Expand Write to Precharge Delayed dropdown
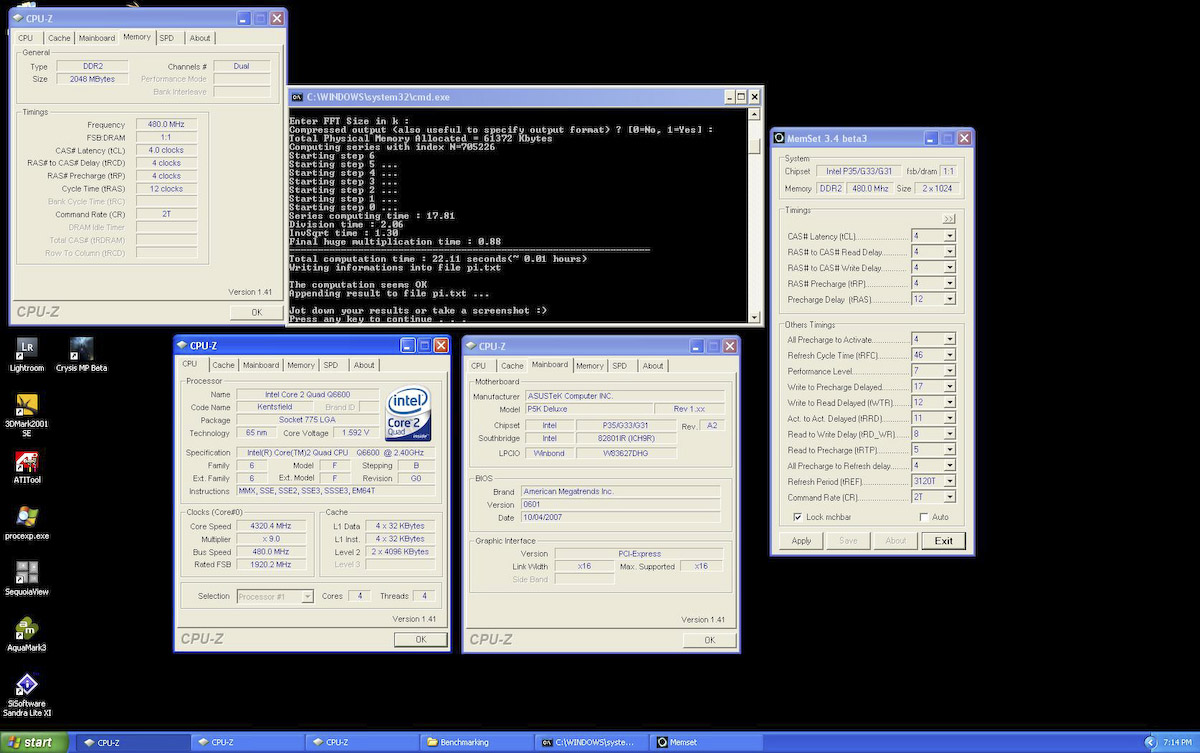The image size is (1200, 753). click(x=949, y=386)
